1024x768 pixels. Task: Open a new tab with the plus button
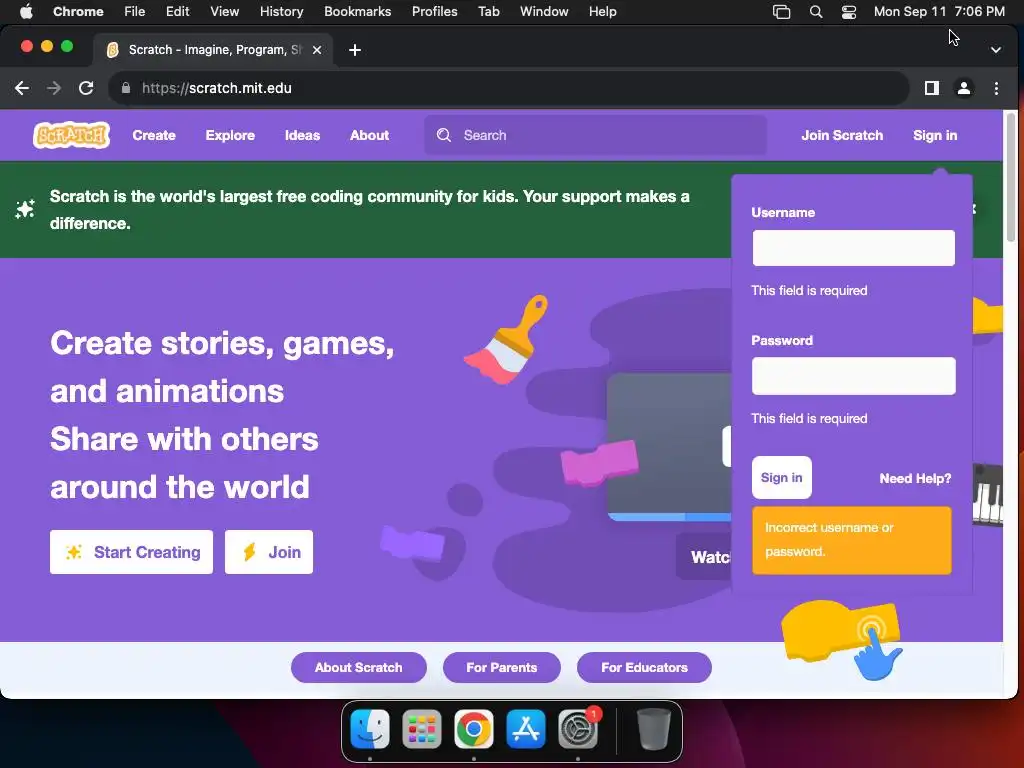(x=355, y=50)
